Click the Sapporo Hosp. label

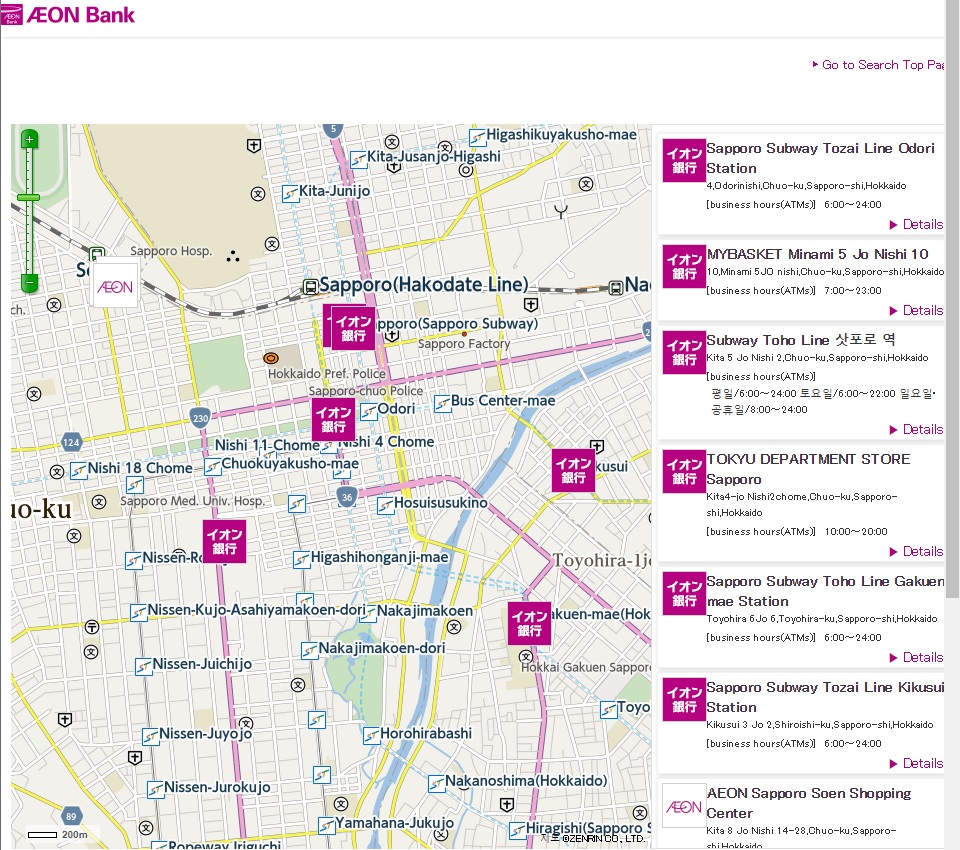pyautogui.click(x=171, y=251)
